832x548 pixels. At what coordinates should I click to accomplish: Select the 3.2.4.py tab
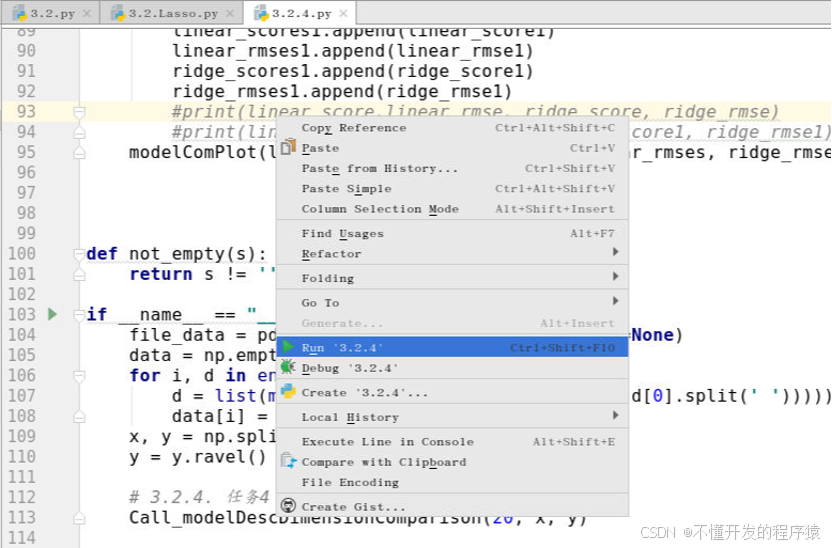[x=300, y=13]
